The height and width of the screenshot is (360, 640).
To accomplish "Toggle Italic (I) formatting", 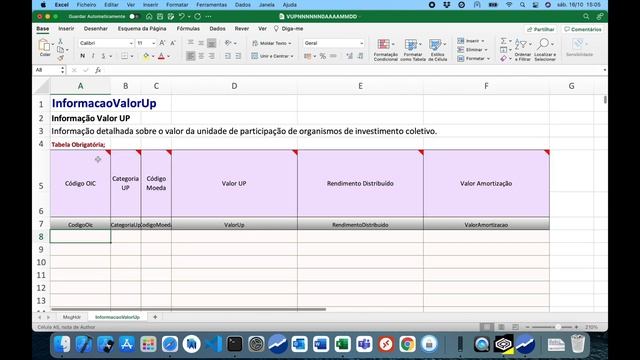I will pyautogui.click(x=93, y=56).
